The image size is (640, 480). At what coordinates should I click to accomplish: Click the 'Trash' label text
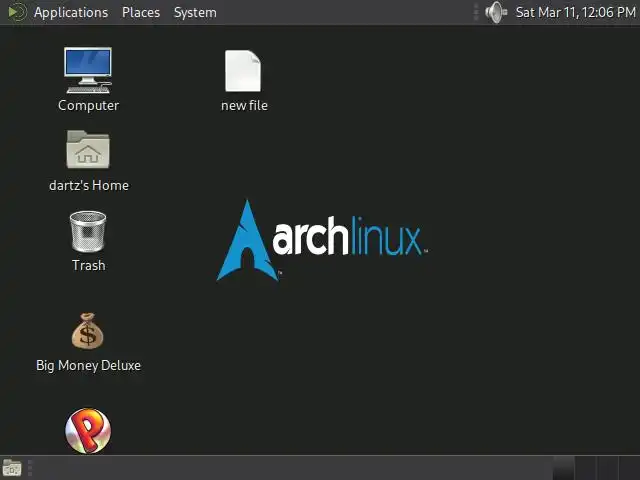pyautogui.click(x=89, y=265)
